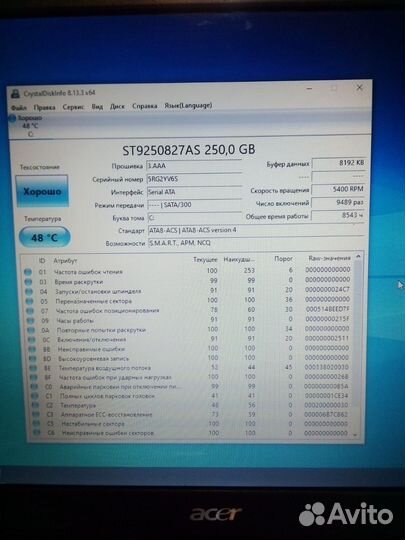Select the Повторные попытки раскрутки row
The width and height of the screenshot is (405, 540).
(190, 330)
